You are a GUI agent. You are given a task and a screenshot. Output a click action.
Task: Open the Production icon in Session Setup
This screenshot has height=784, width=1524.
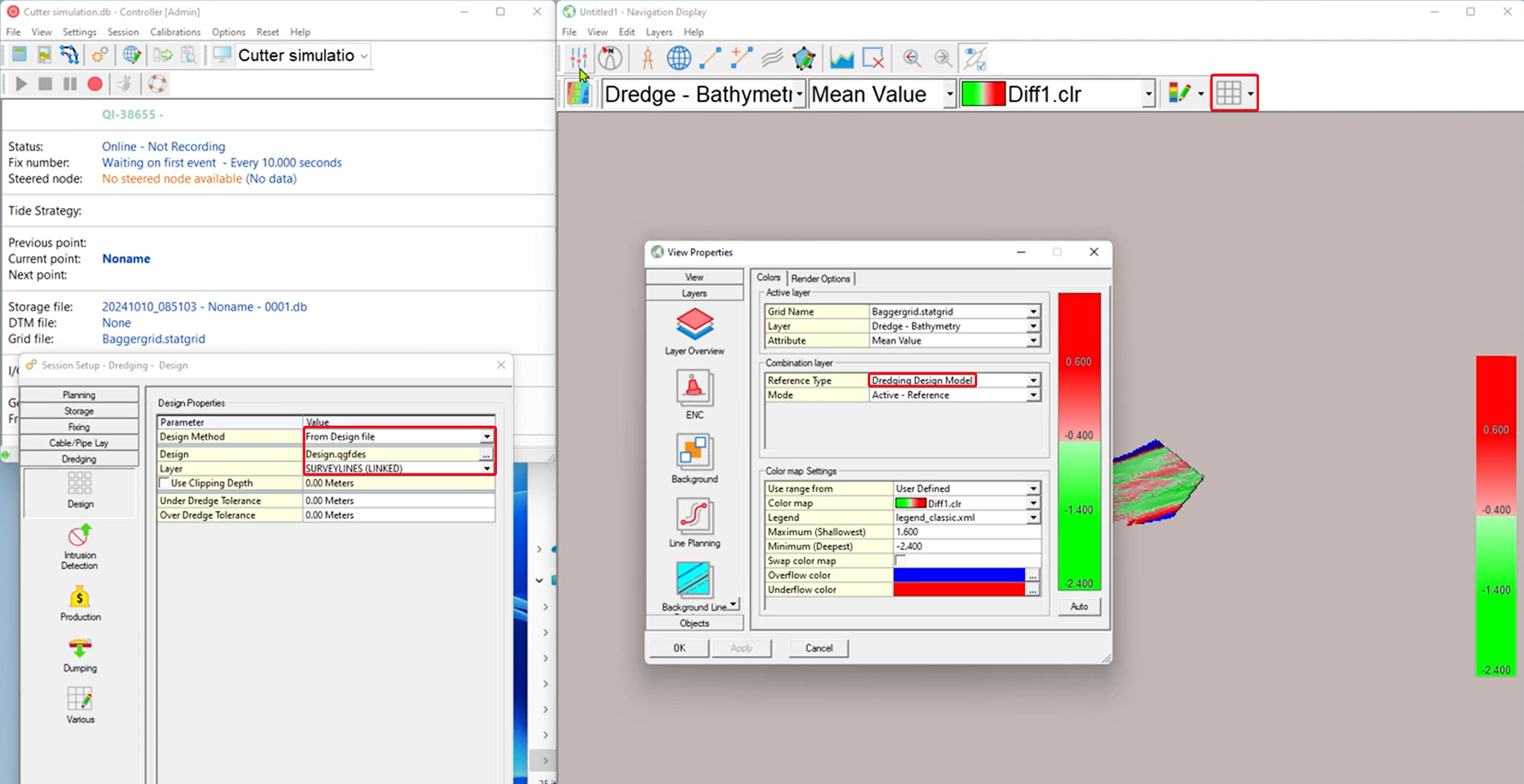[x=79, y=597]
